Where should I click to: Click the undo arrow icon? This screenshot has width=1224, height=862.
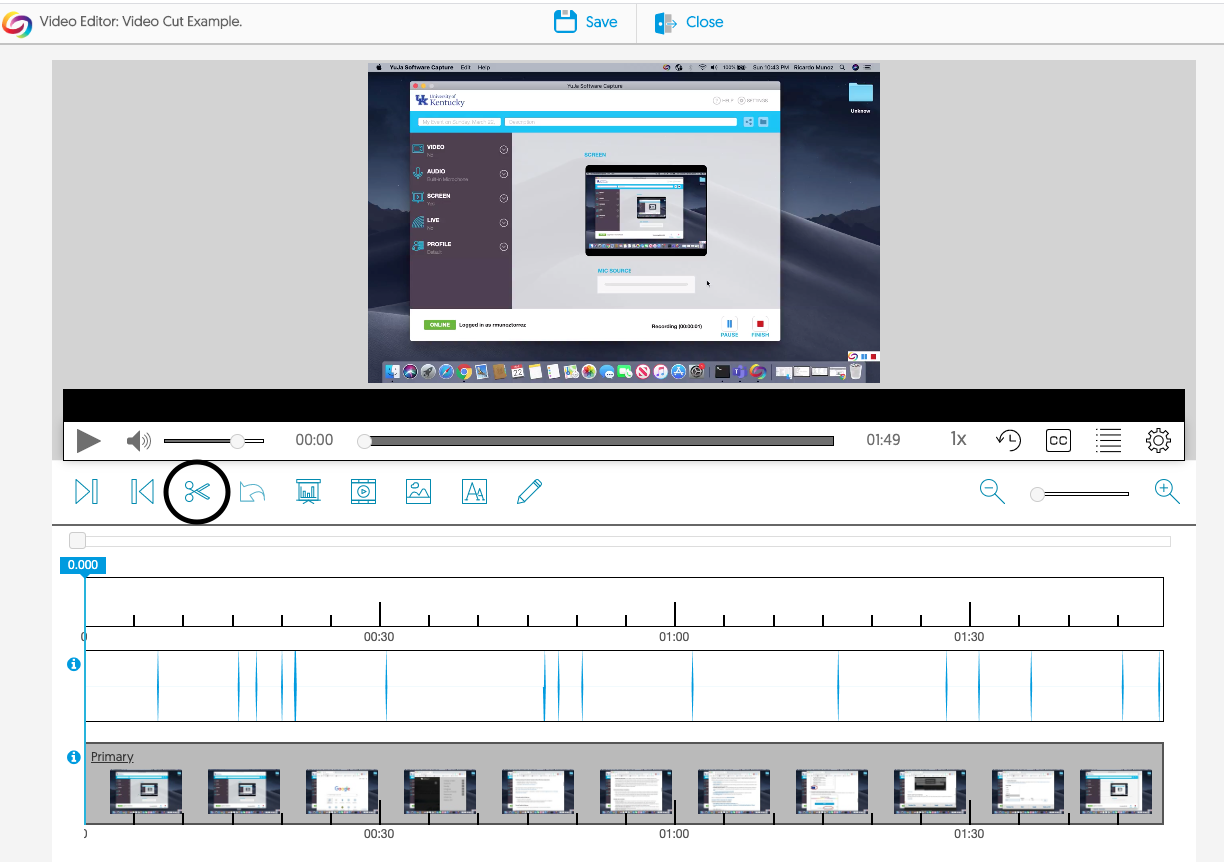click(x=252, y=492)
